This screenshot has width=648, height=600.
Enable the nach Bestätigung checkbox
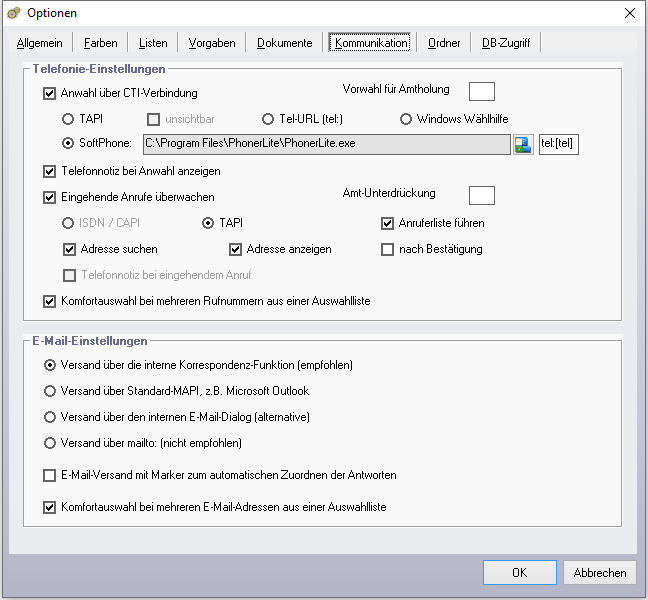click(x=388, y=249)
